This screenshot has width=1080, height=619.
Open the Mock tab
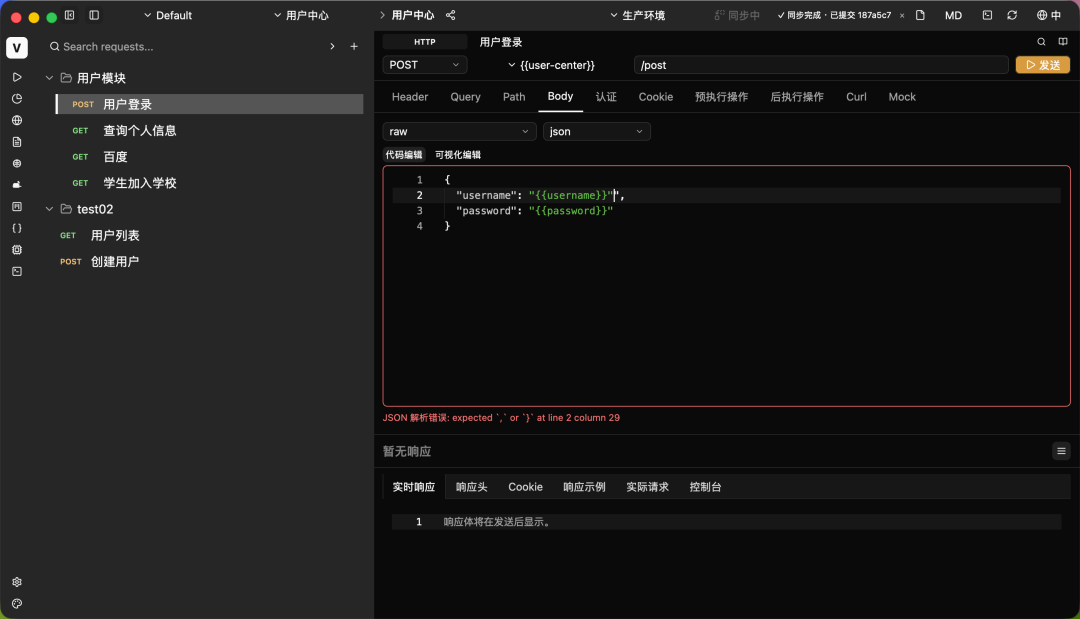pos(902,97)
